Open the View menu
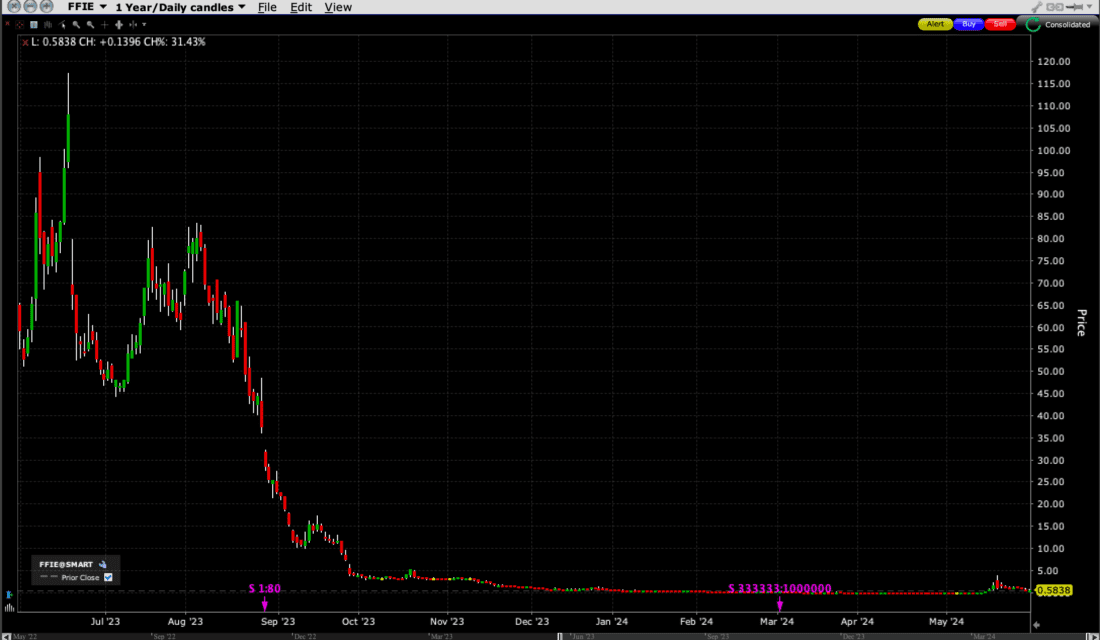The image size is (1100, 640). tap(338, 6)
